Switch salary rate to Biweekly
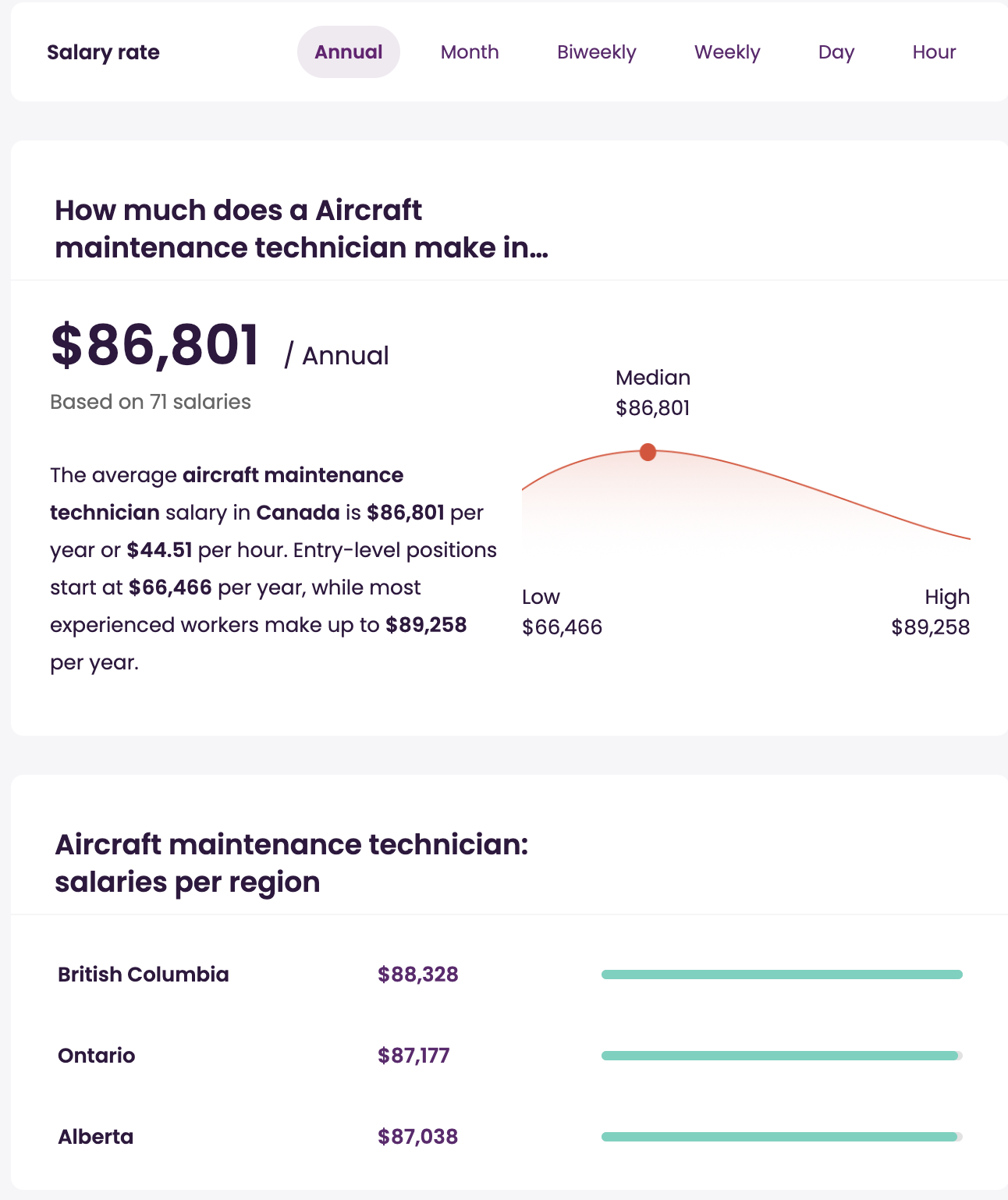Screen dimensions: 1008x1200 coord(596,52)
